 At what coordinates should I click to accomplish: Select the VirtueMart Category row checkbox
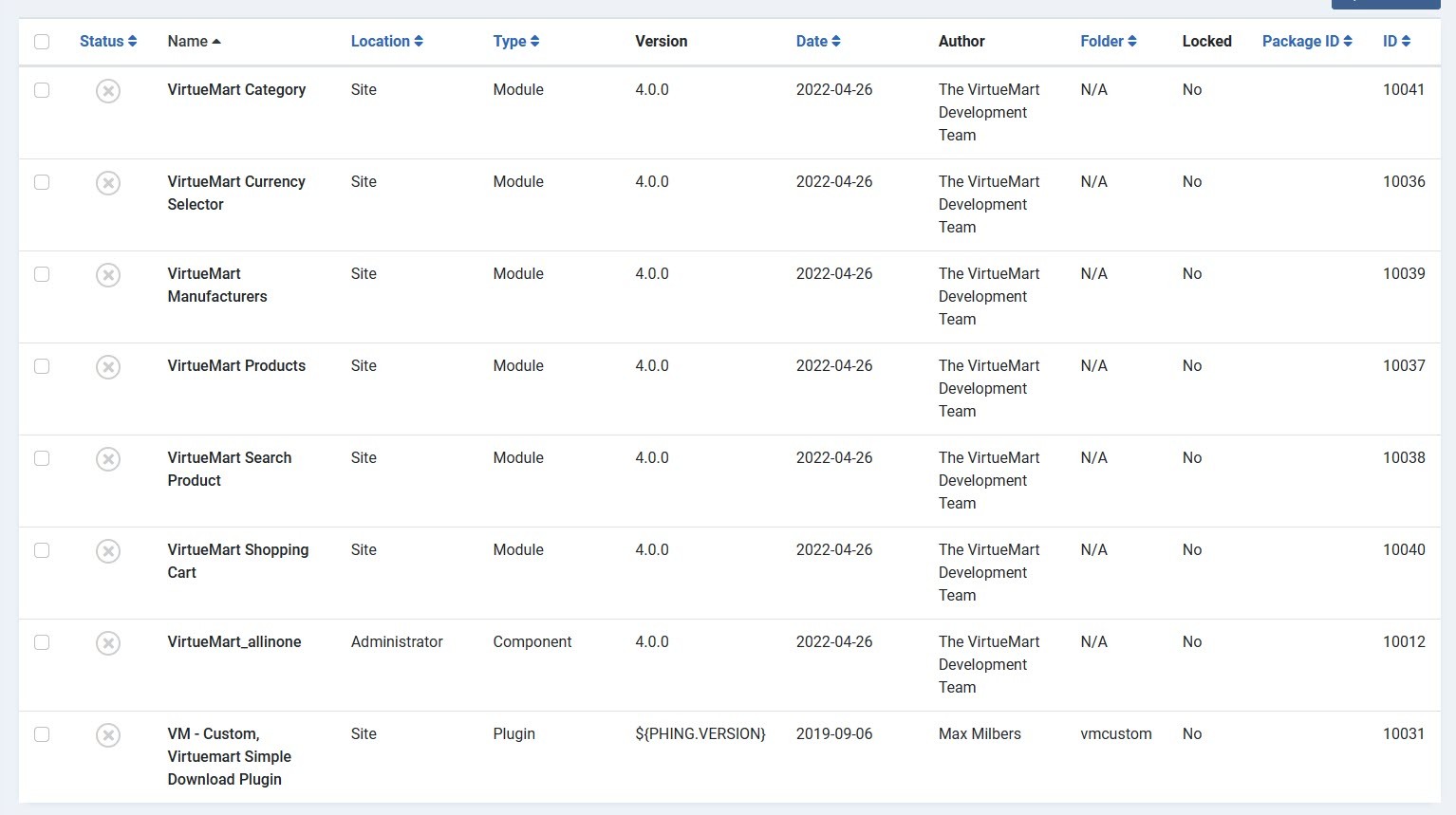tap(42, 90)
